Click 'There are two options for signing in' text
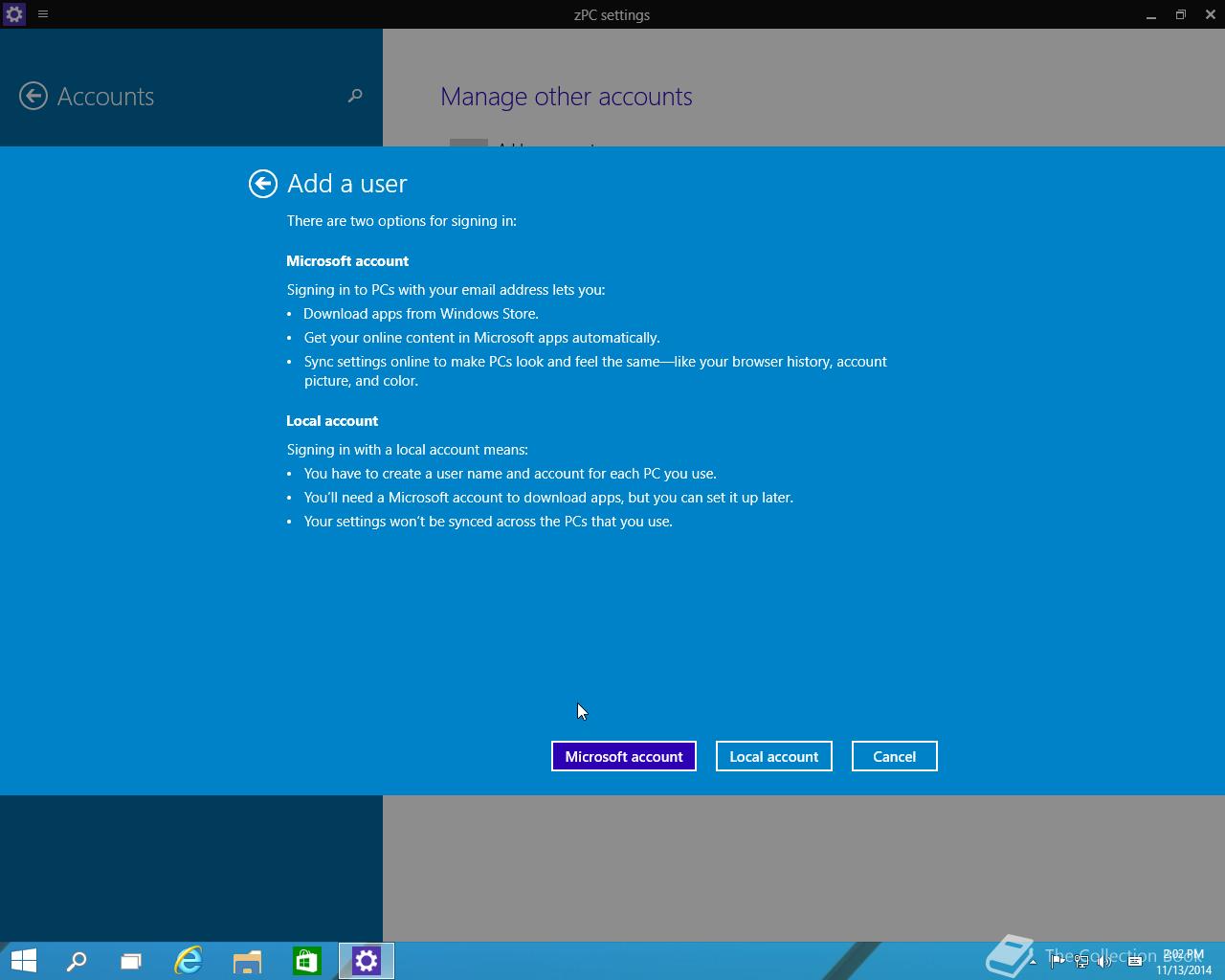Screen dimensions: 1225x980 [402, 220]
